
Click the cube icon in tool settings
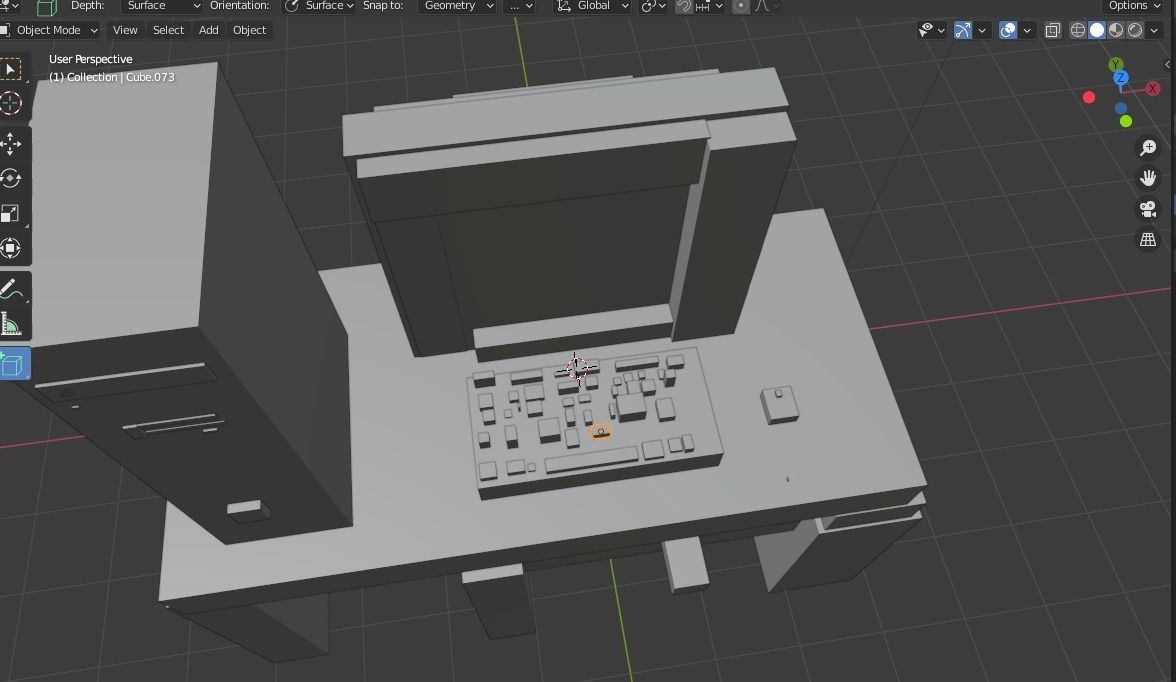point(46,8)
